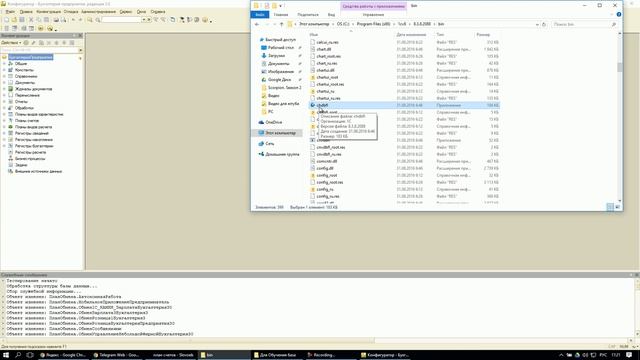Select the root БухгалтерияПредприятия tree node
Image resolution: width=640 pixels, height=360 pixels.
(31, 57)
